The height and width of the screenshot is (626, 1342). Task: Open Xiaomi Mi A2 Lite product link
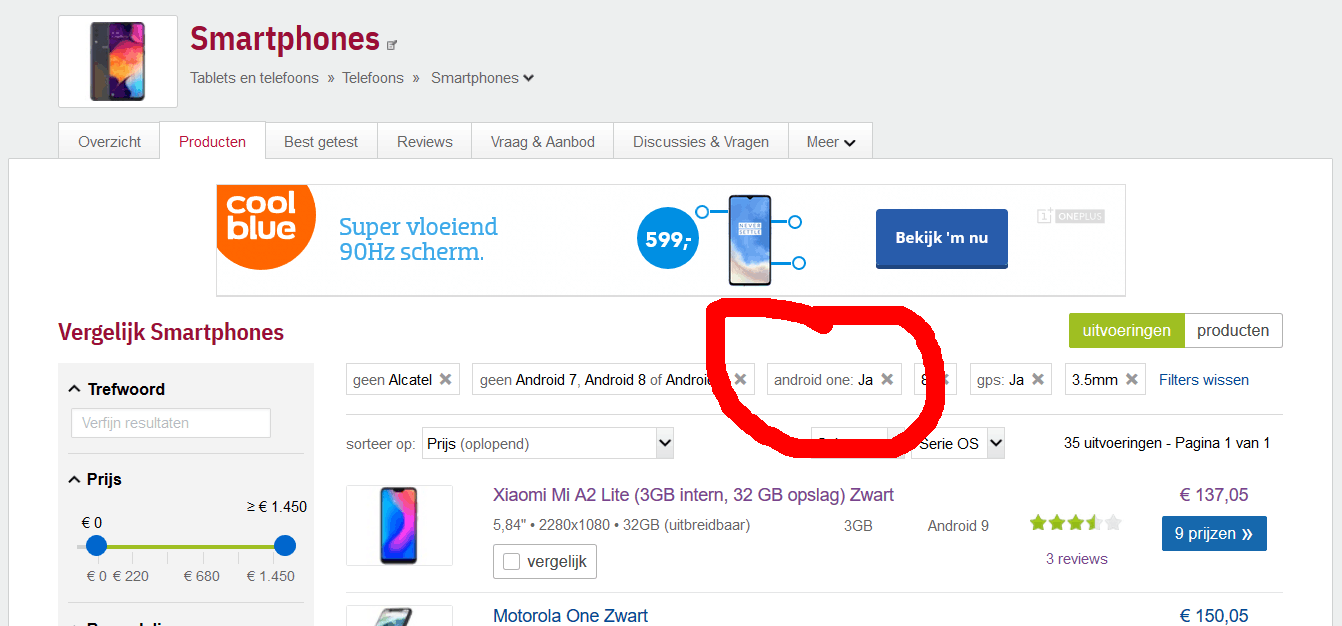pos(693,495)
